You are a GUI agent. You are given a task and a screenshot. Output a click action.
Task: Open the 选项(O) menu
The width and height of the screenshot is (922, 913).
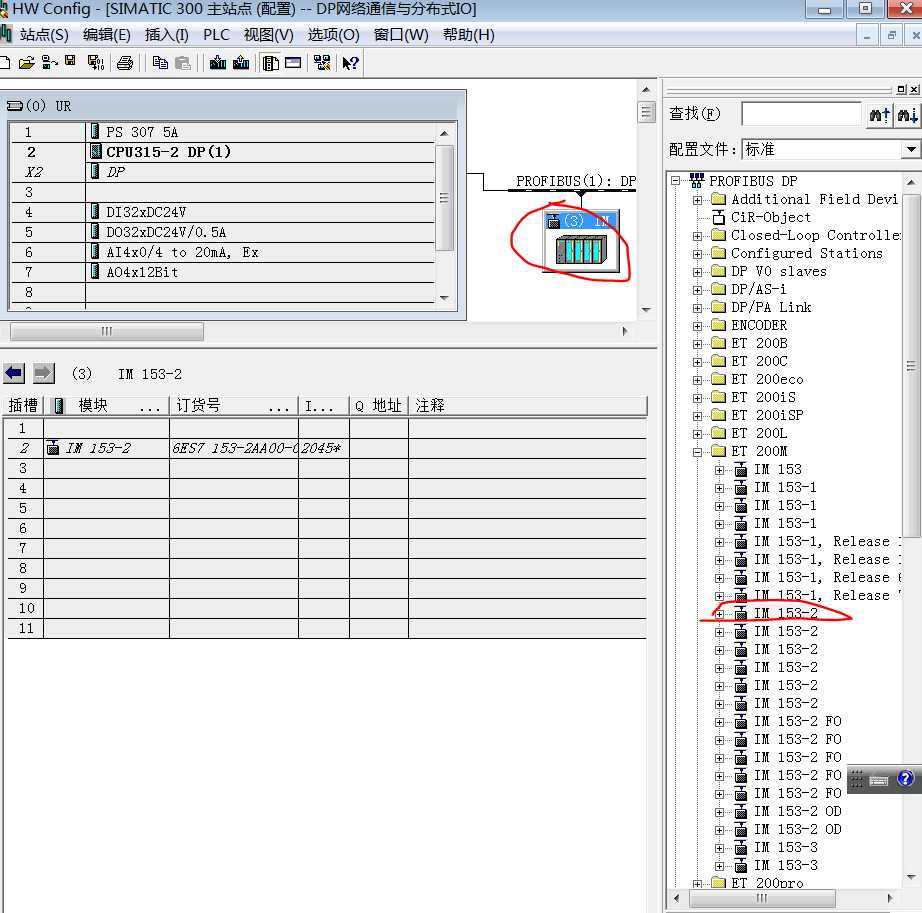[333, 35]
